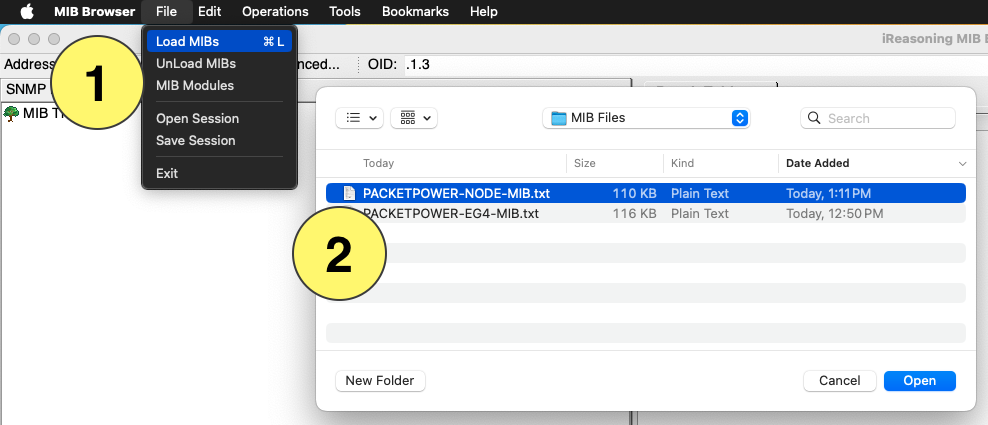Open the Bookmarks menu
The image size is (988, 425).
415,12
